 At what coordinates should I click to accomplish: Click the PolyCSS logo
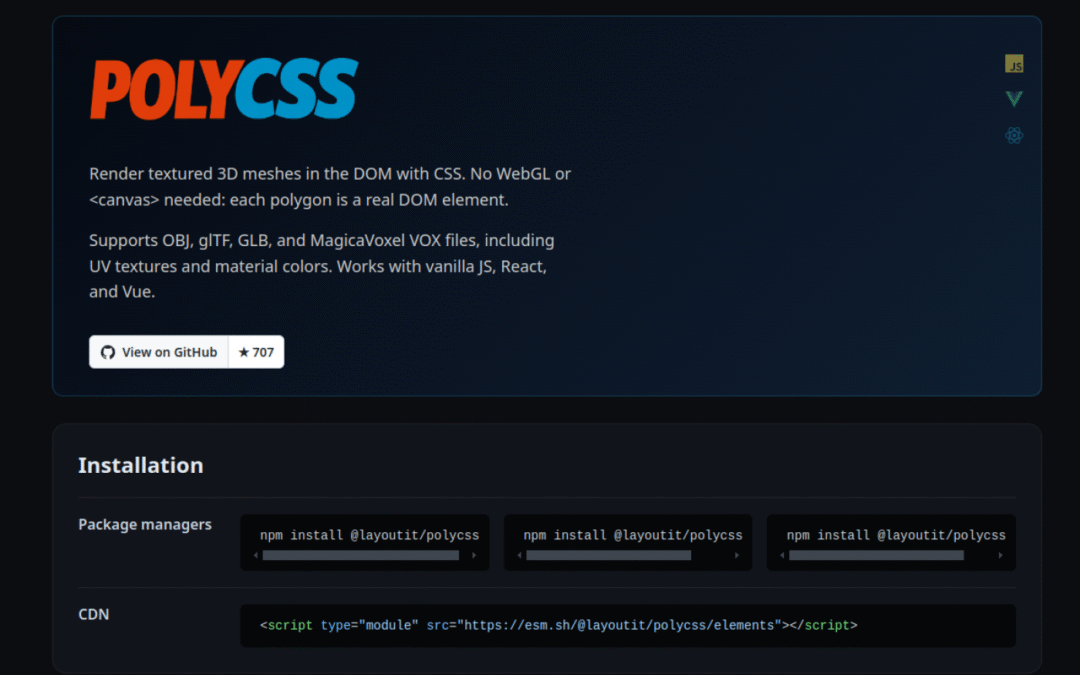[224, 89]
